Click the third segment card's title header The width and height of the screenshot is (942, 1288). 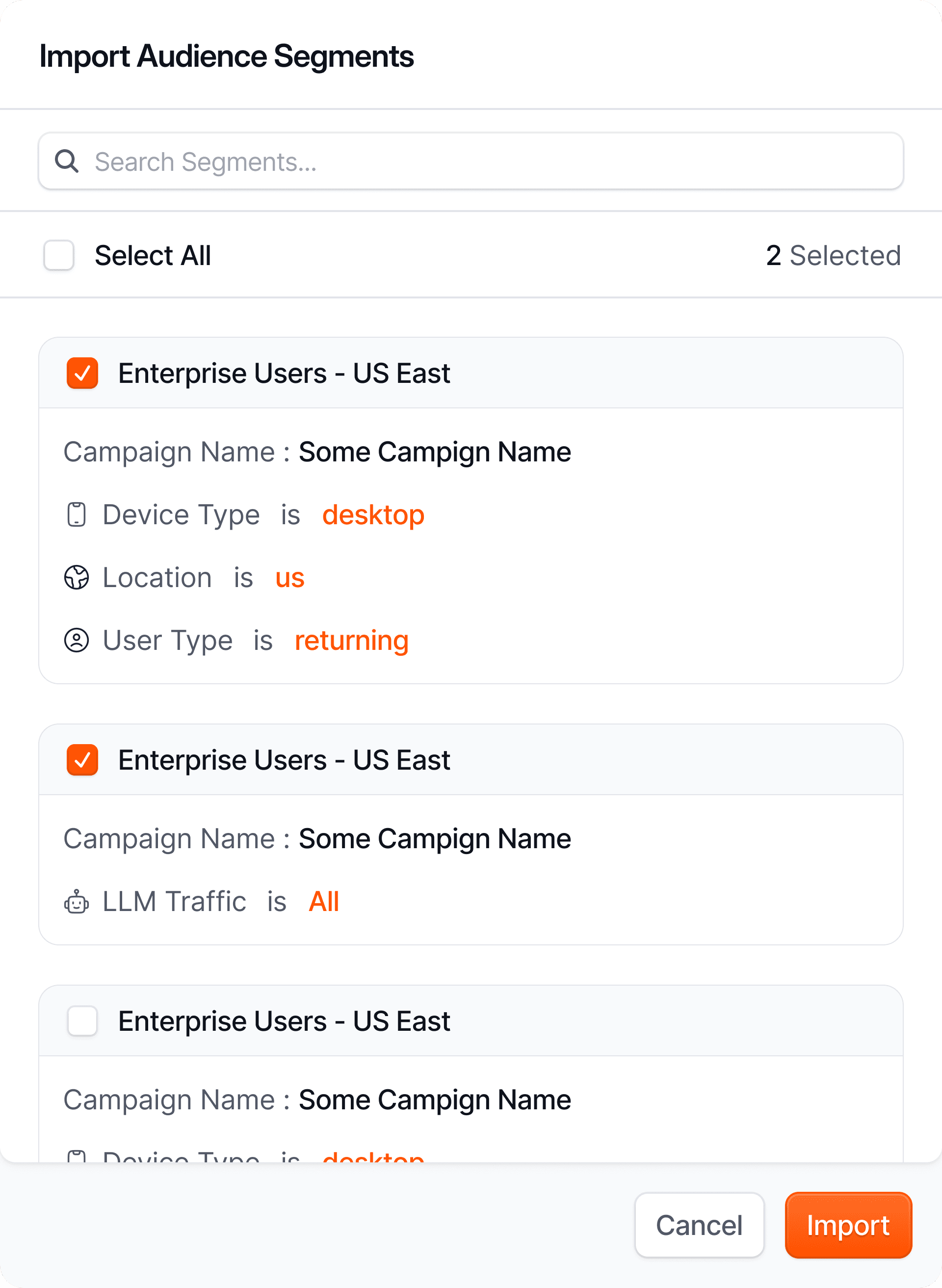coord(284,1021)
